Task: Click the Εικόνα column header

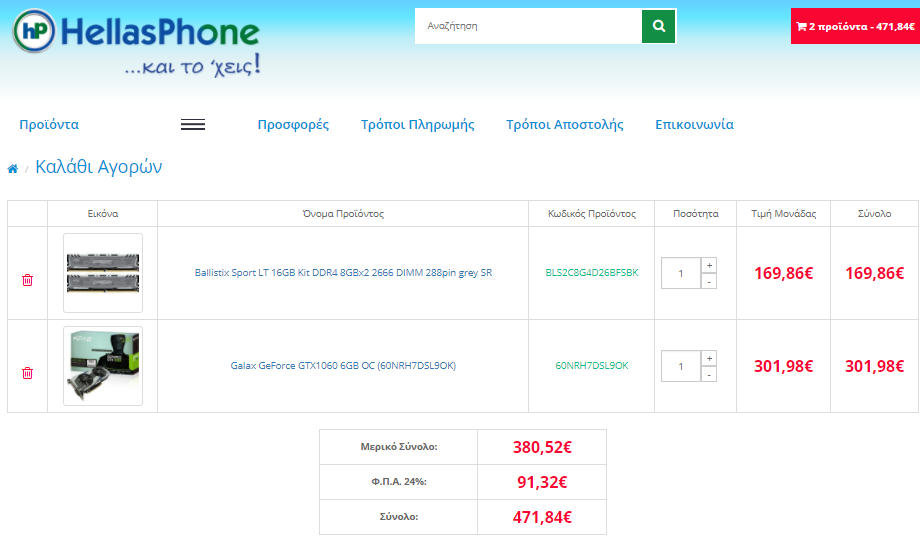Action: 103,214
